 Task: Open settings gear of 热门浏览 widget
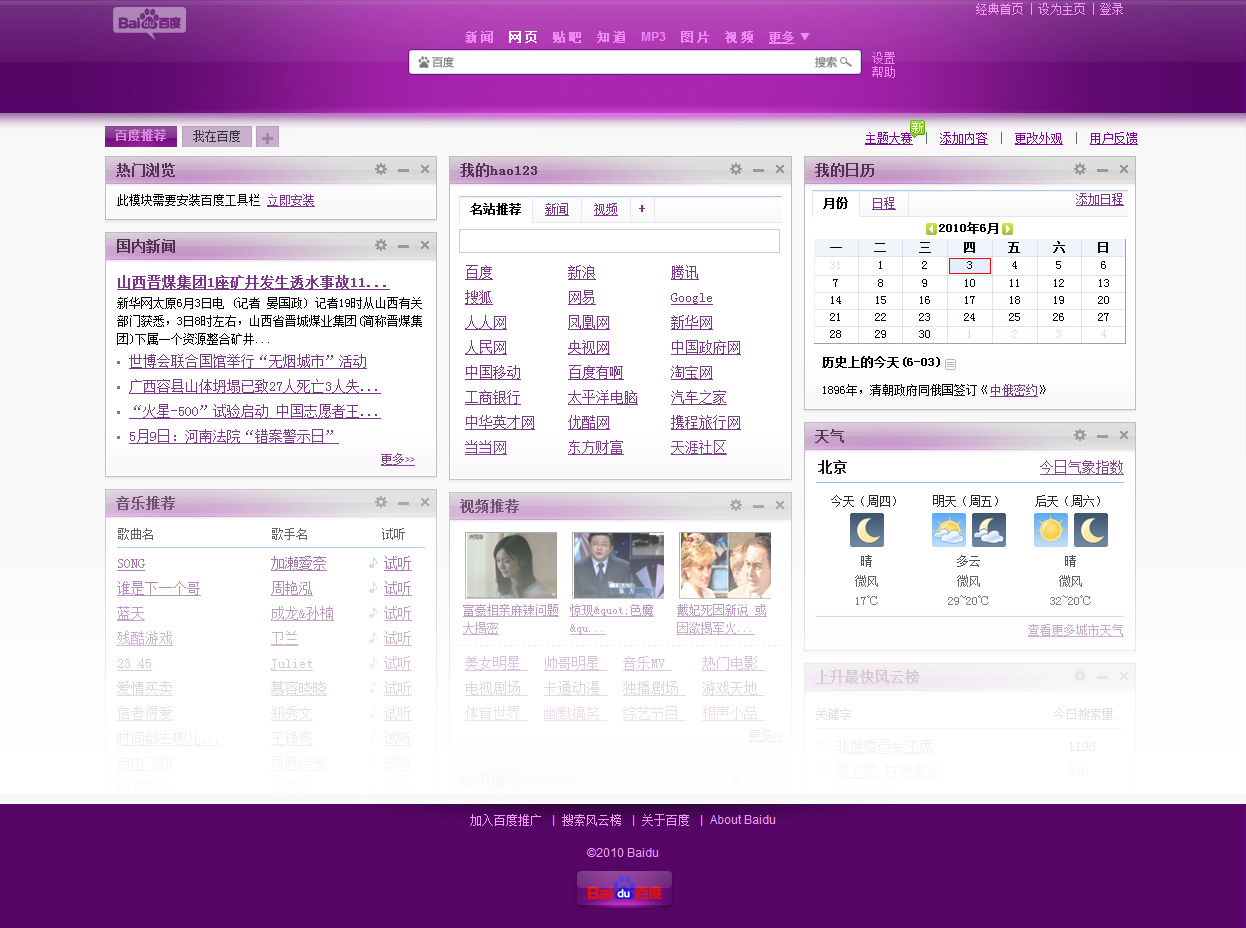point(381,170)
